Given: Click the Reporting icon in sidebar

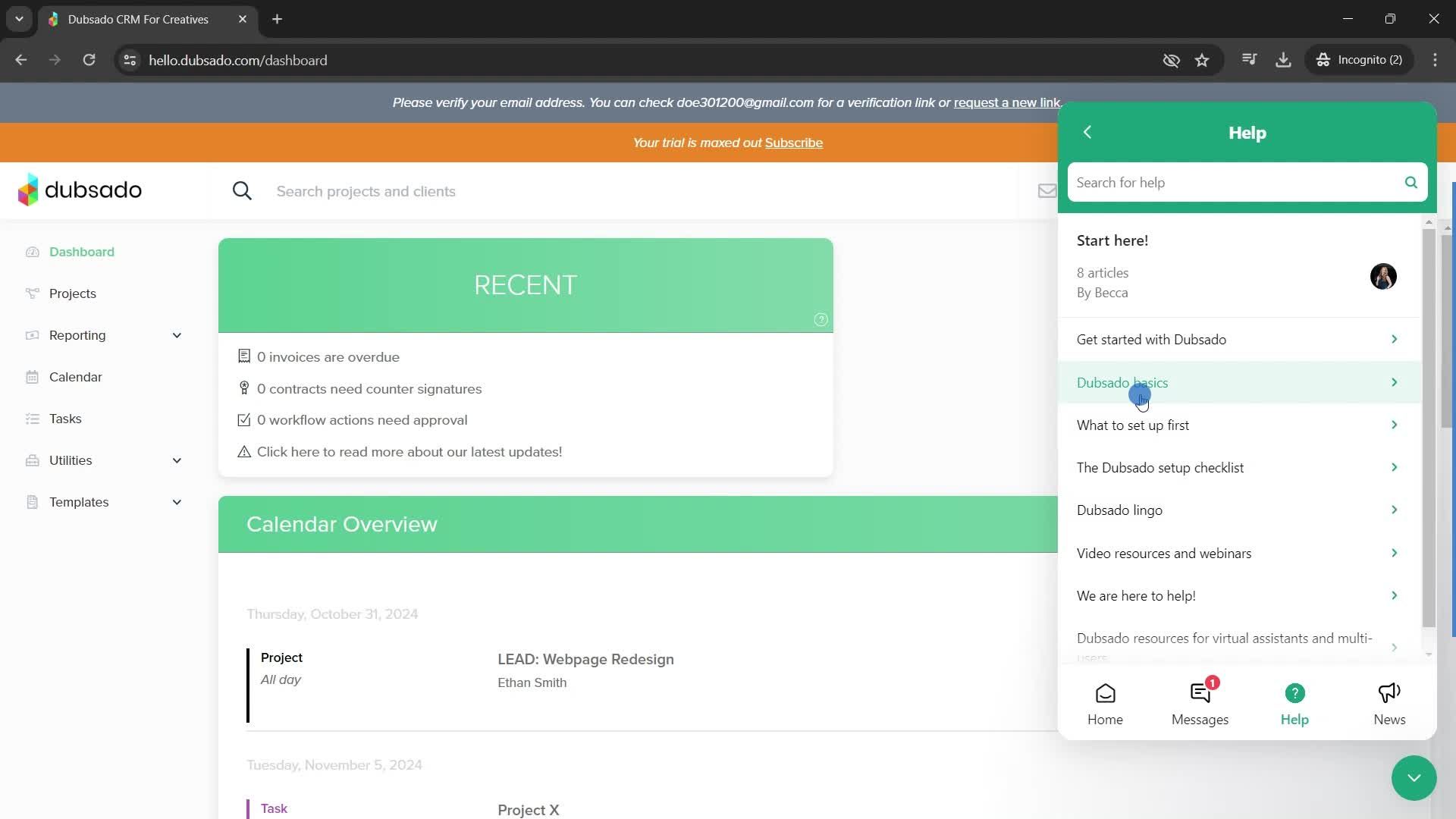Looking at the screenshot, I should pyautogui.click(x=32, y=335).
